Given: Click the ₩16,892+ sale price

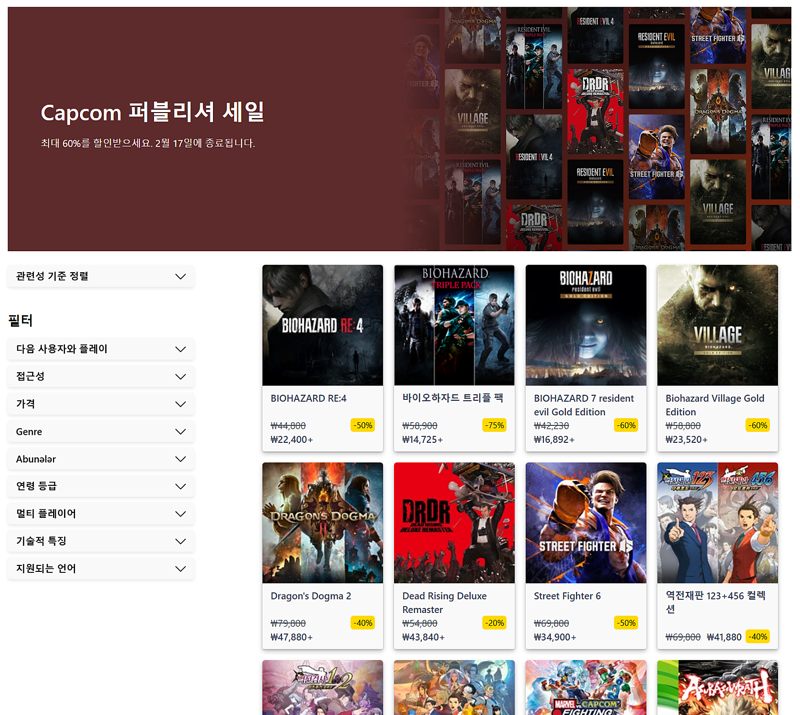Looking at the screenshot, I should tap(554, 439).
